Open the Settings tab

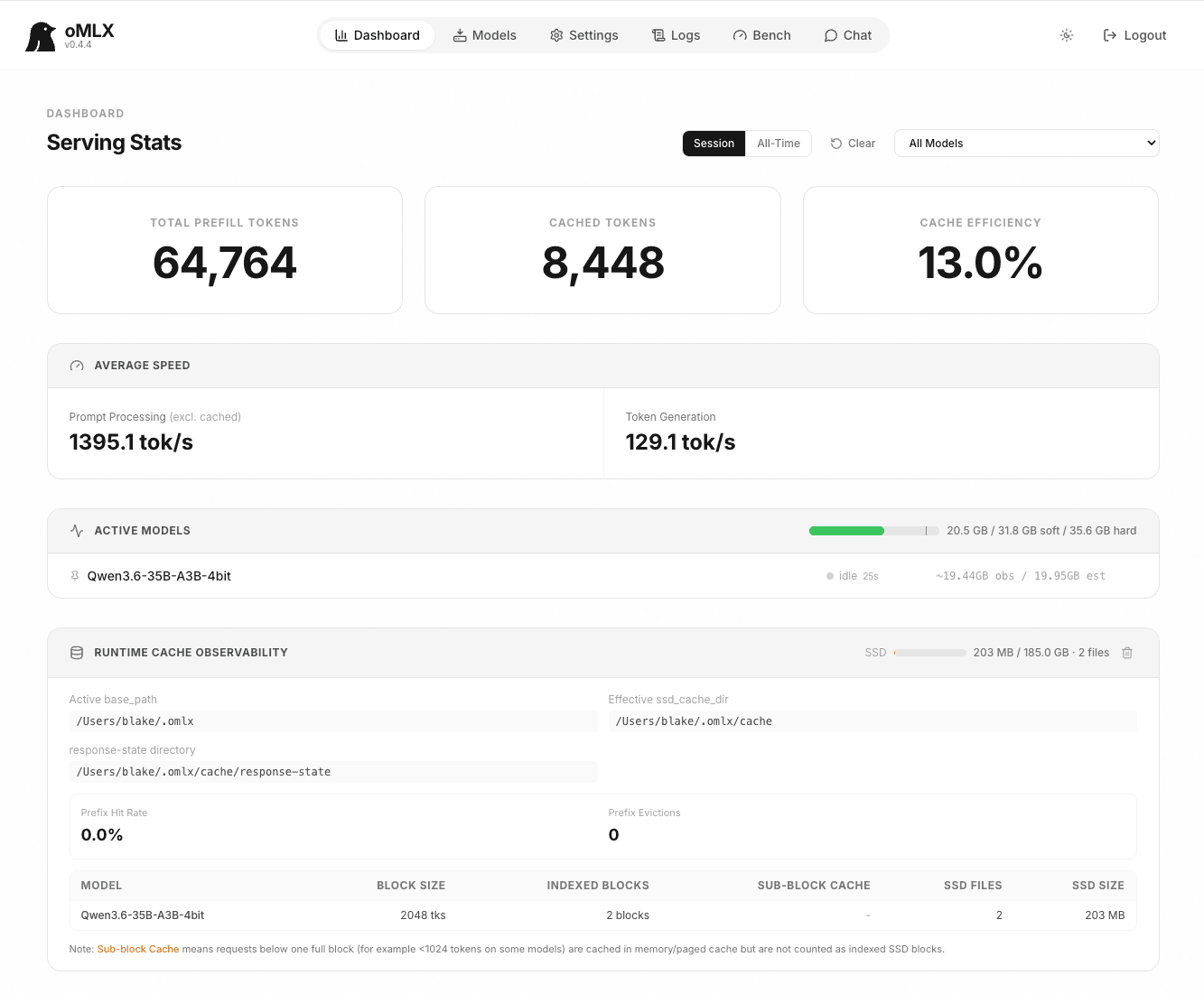(584, 35)
